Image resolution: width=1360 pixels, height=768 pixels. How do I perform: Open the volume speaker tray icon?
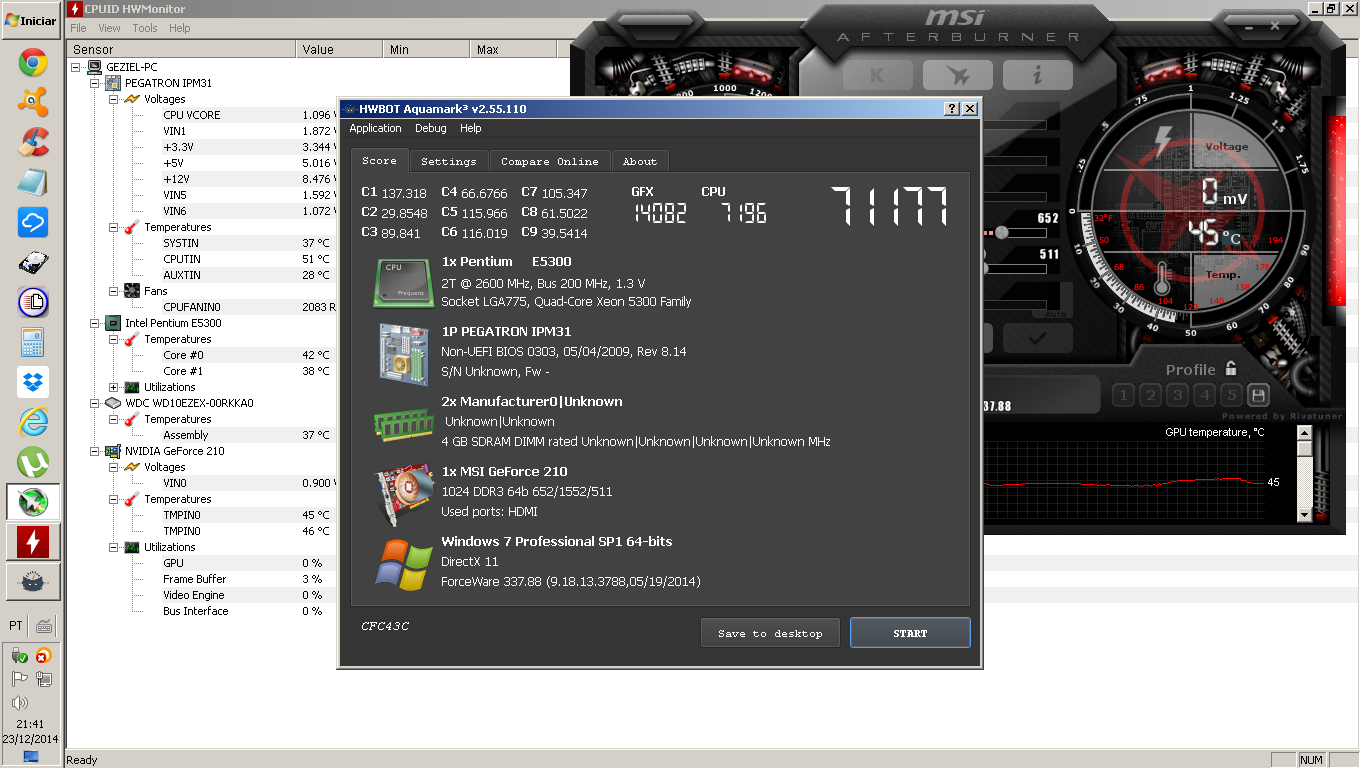pyautogui.click(x=19, y=703)
